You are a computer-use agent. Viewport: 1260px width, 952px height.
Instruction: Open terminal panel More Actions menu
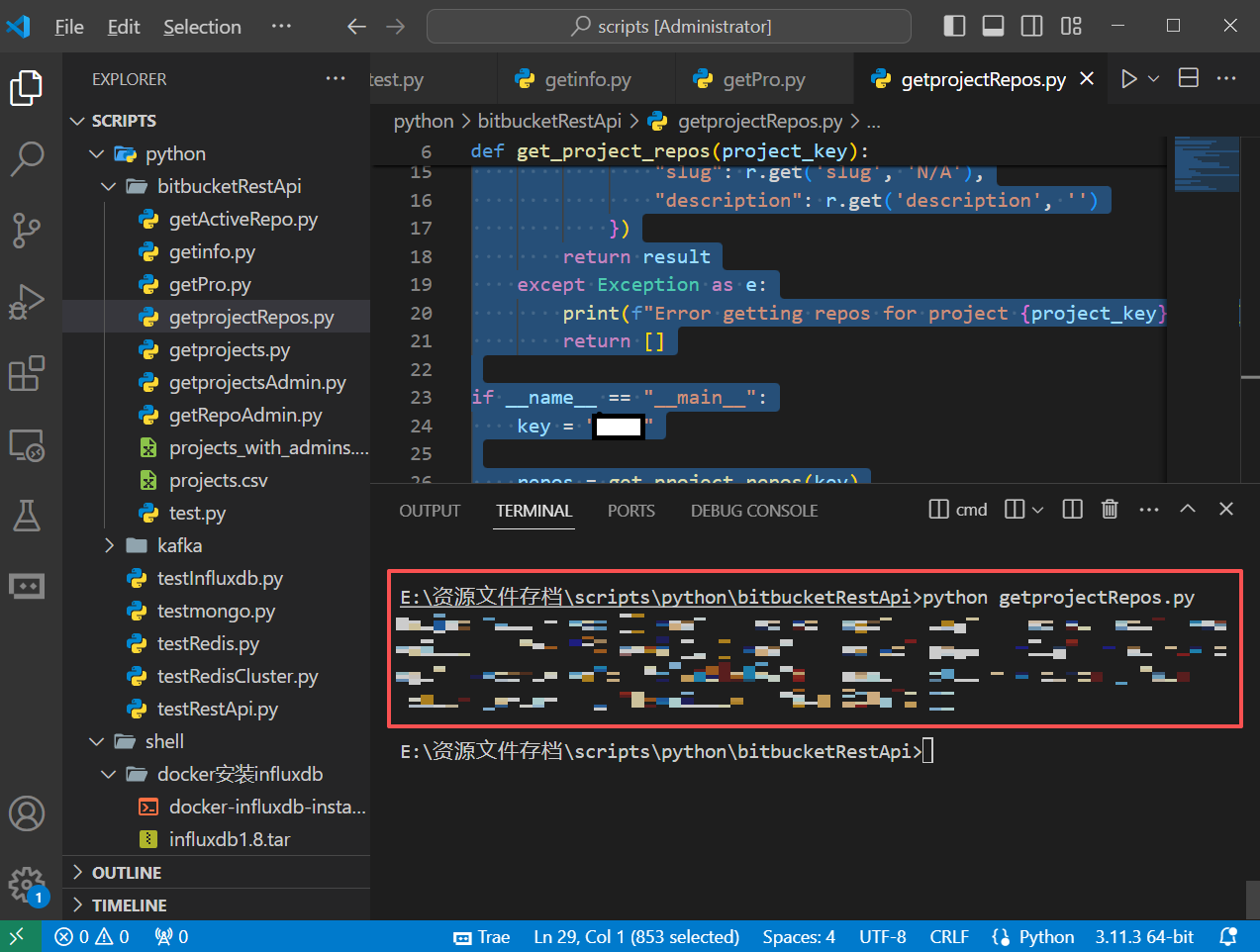pos(1149,509)
